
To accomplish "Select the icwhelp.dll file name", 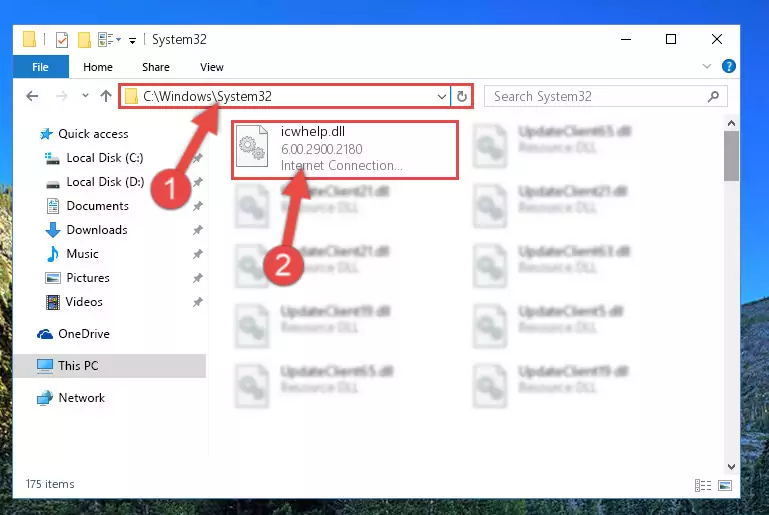I will pyautogui.click(x=313, y=131).
